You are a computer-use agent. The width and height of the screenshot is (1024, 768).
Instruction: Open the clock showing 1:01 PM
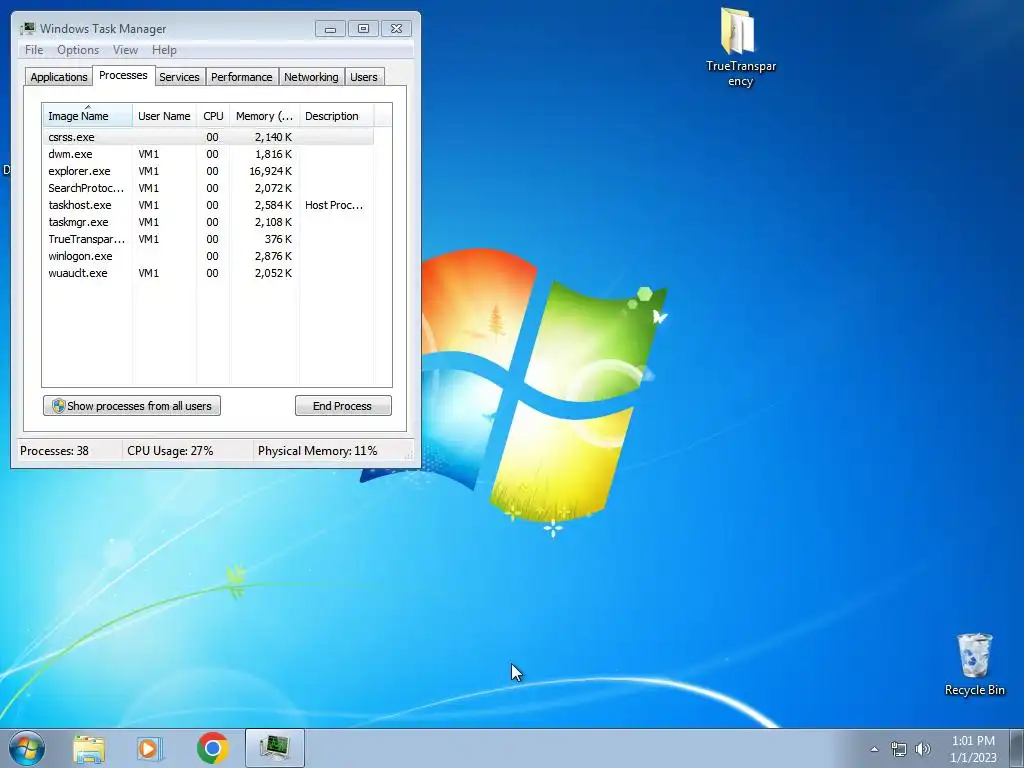pos(973,741)
